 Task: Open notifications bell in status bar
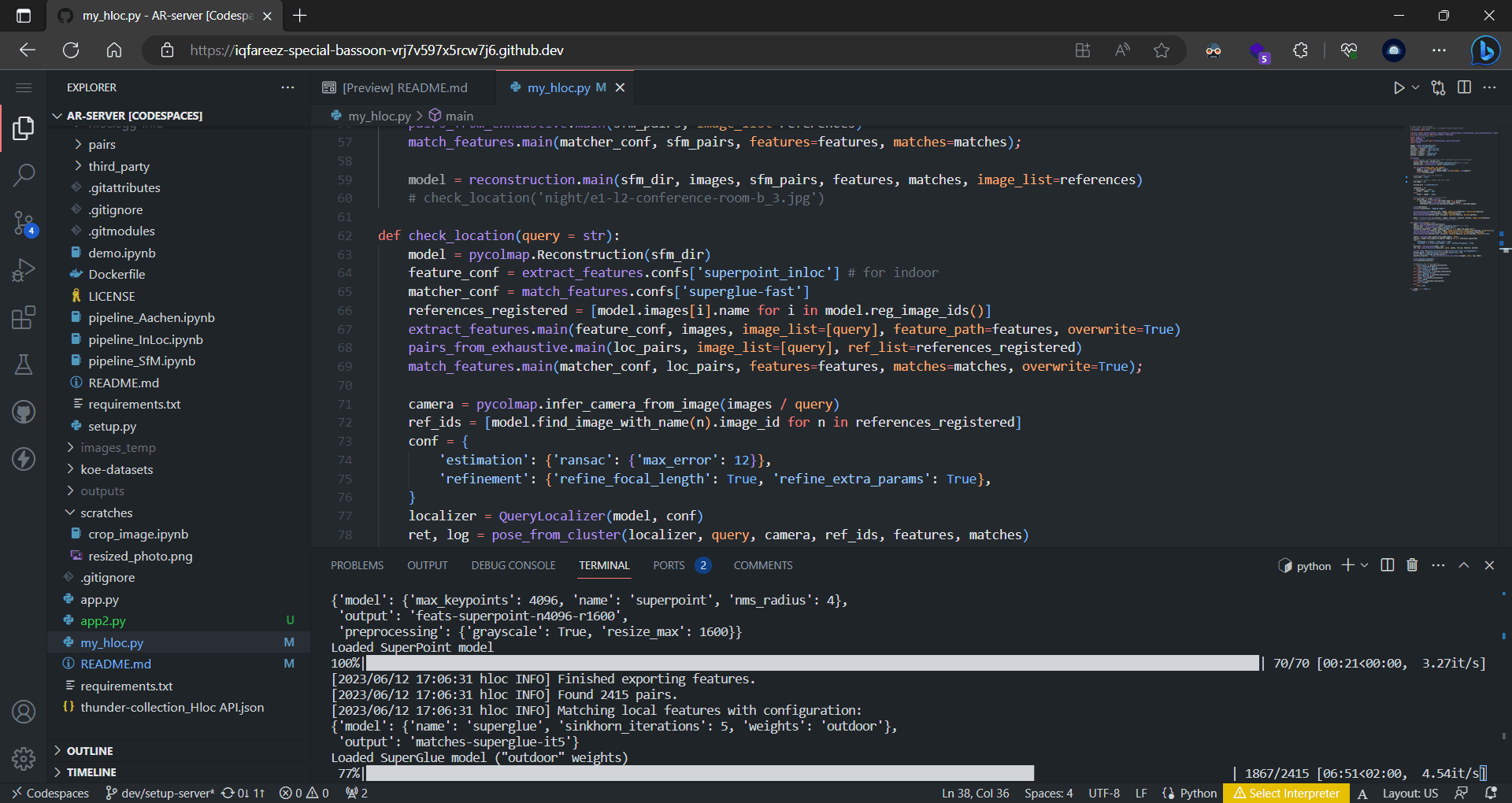[1491, 793]
